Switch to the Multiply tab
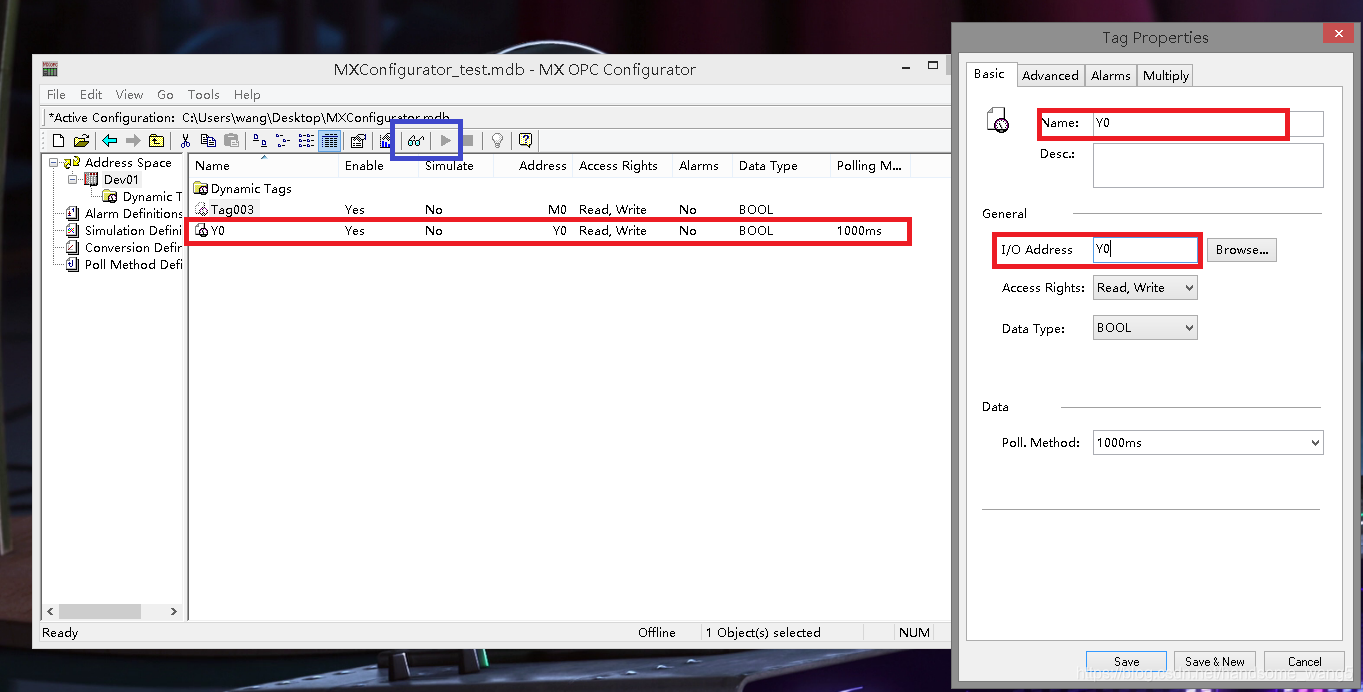 click(1166, 76)
